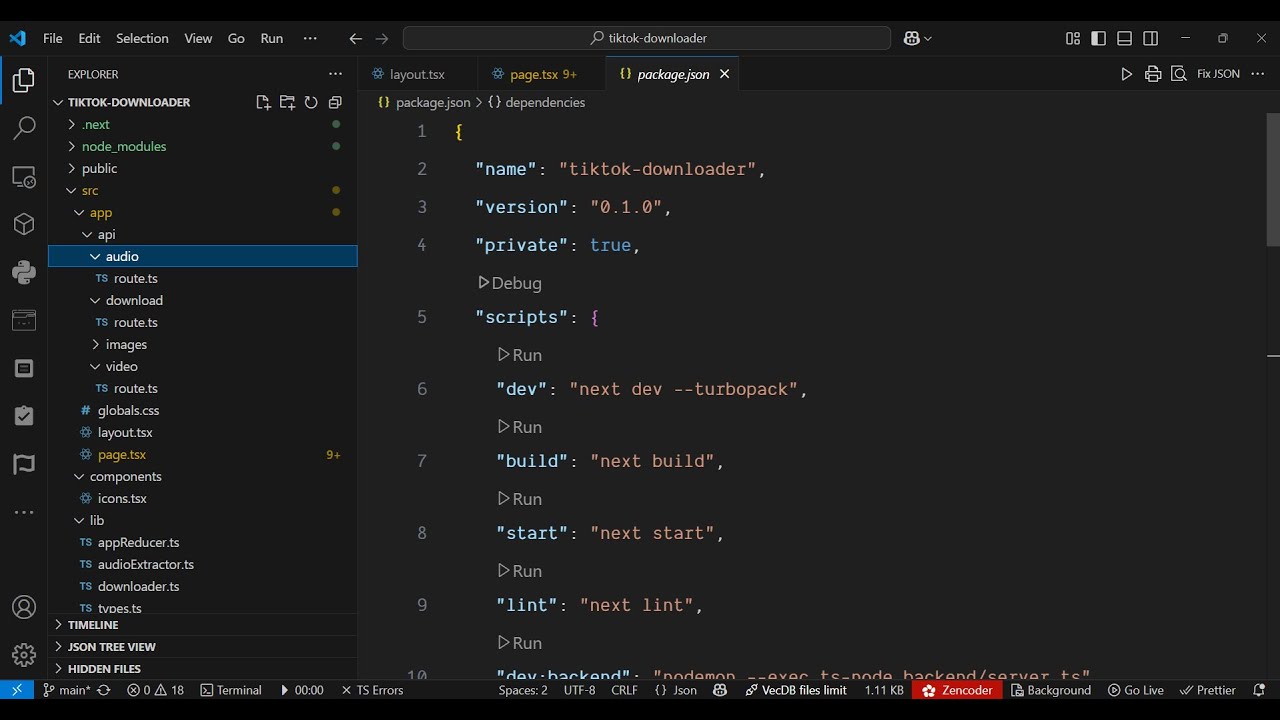Open the Manage gear icon
Viewport: 1280px width, 720px height.
(24, 655)
